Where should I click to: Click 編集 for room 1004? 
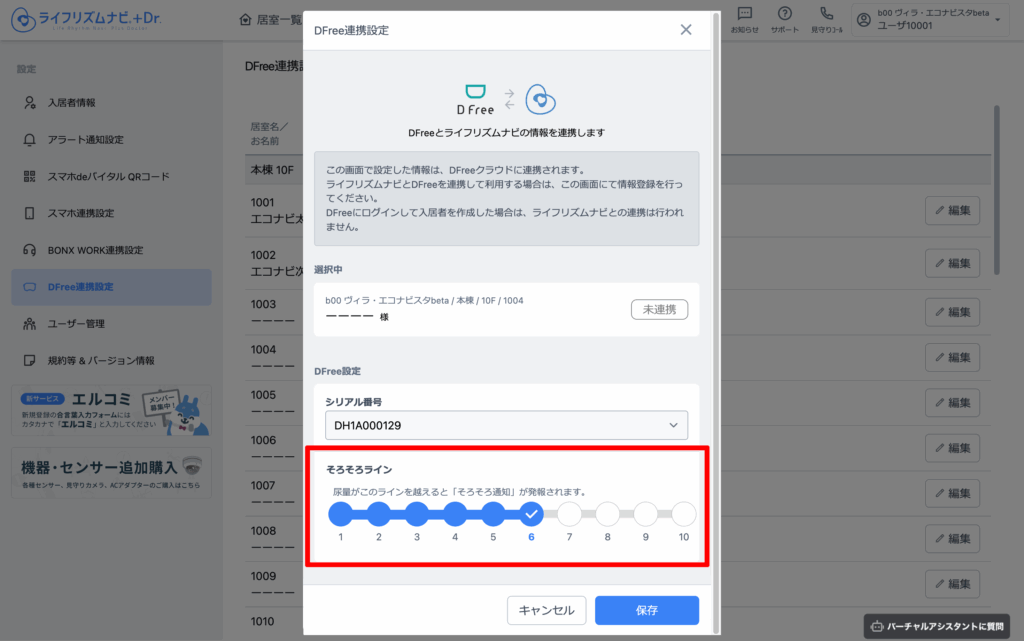[952, 357]
